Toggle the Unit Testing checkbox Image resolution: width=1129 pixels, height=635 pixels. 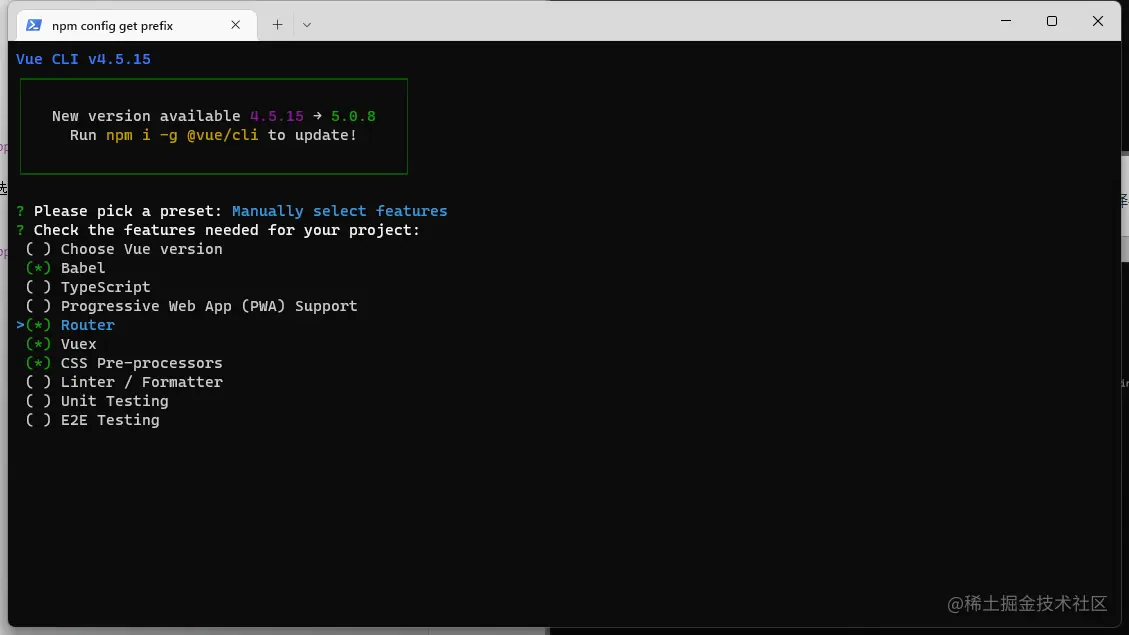(38, 401)
